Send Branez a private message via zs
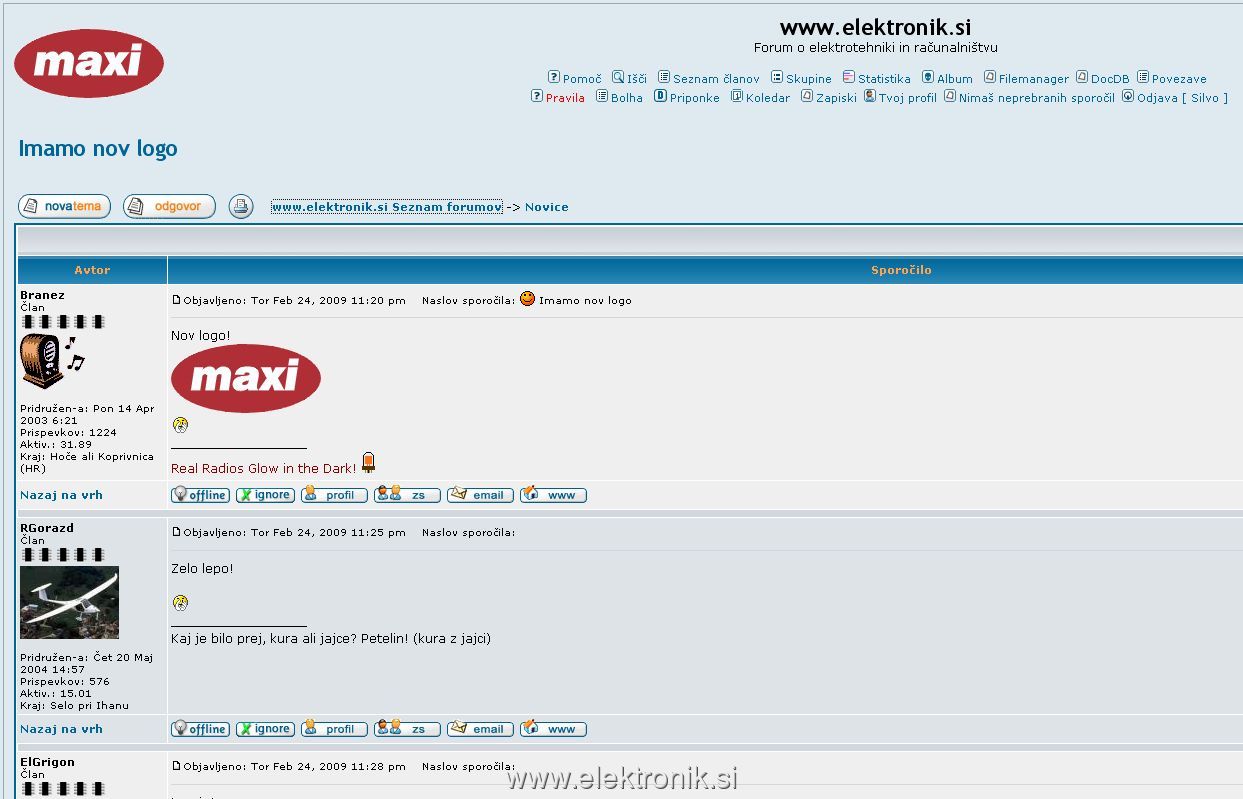1243x799 pixels. tap(407, 495)
